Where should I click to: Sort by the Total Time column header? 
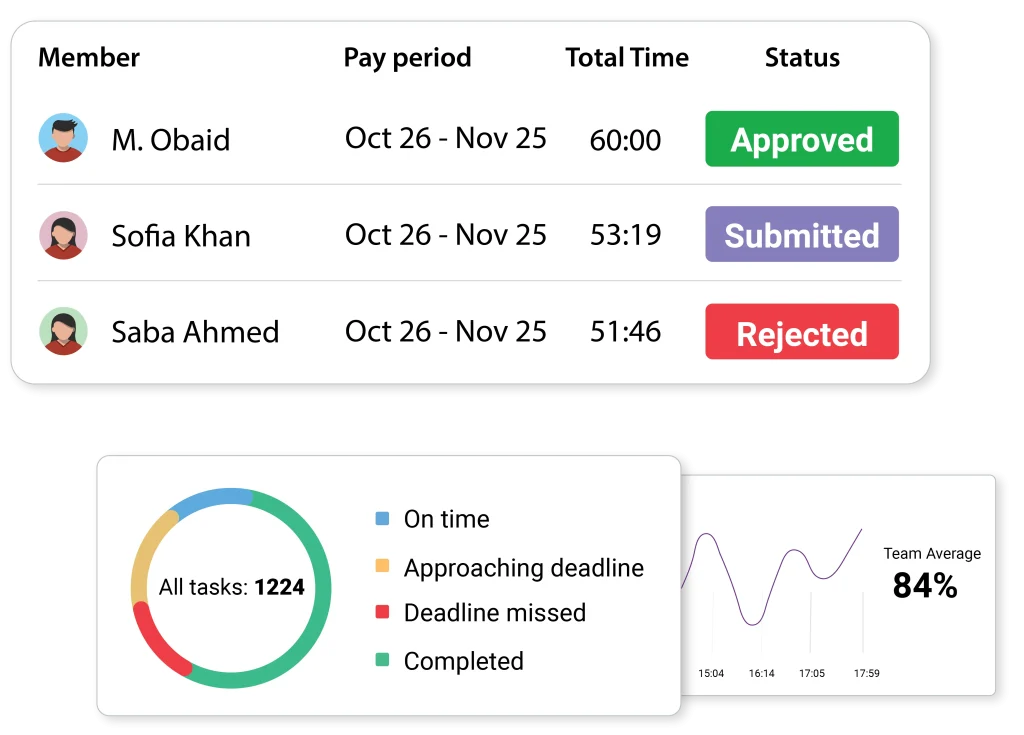click(x=627, y=58)
